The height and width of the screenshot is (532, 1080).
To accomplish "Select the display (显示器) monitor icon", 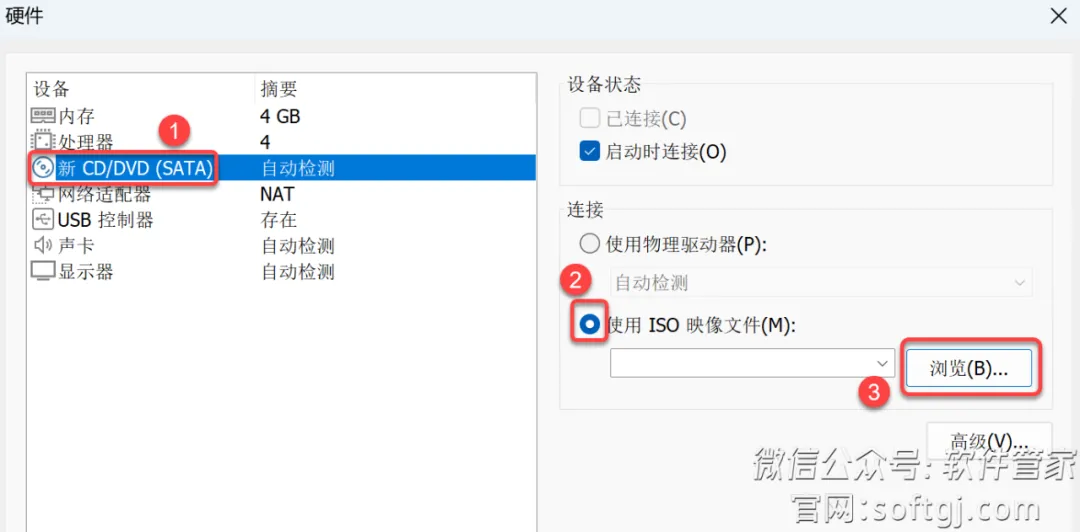I will coord(43,272).
